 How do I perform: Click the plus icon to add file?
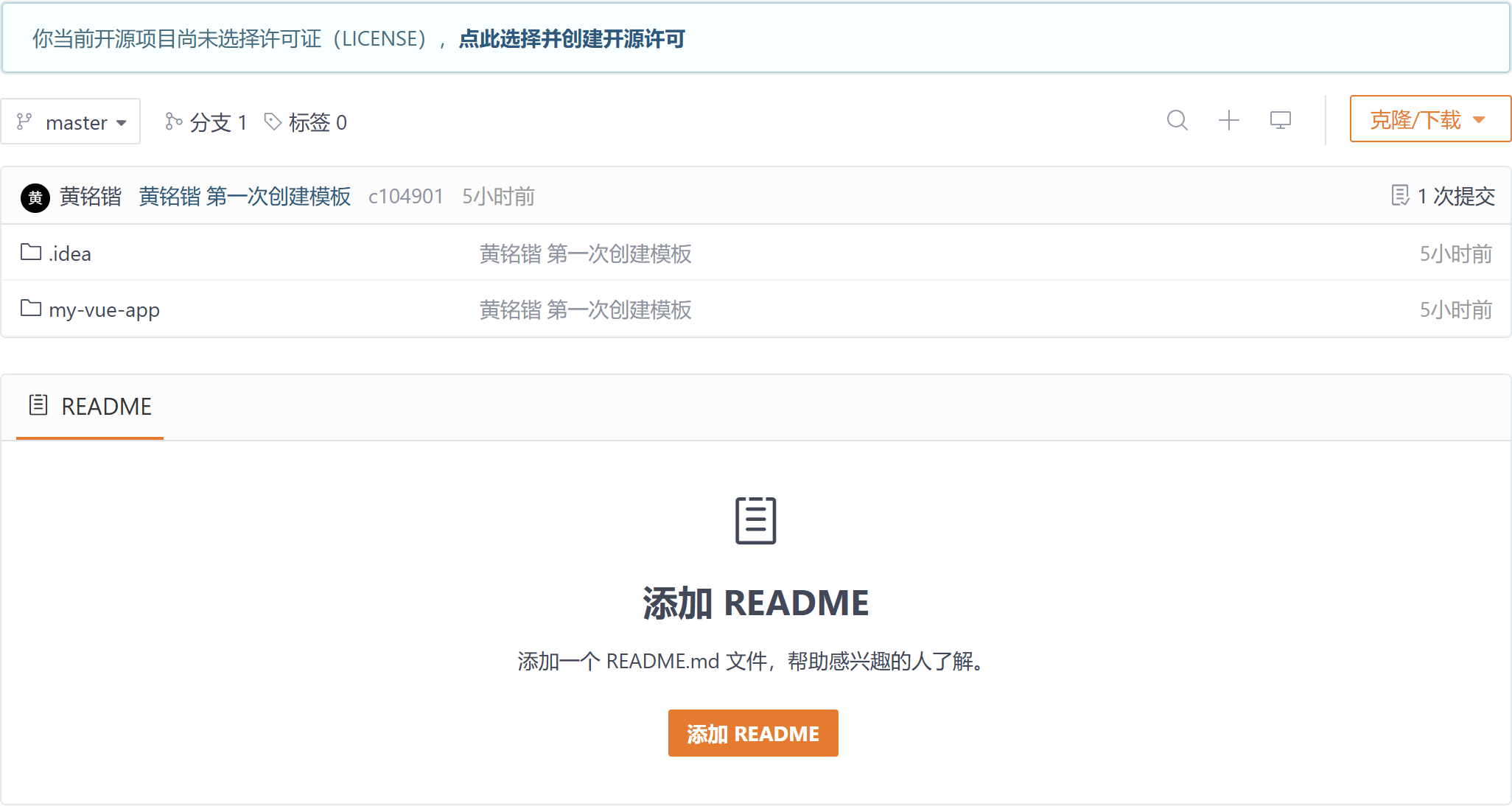(x=1228, y=120)
